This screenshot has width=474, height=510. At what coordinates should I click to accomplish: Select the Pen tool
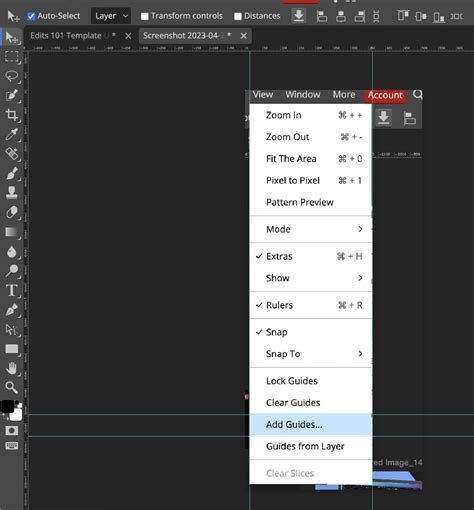(12, 310)
